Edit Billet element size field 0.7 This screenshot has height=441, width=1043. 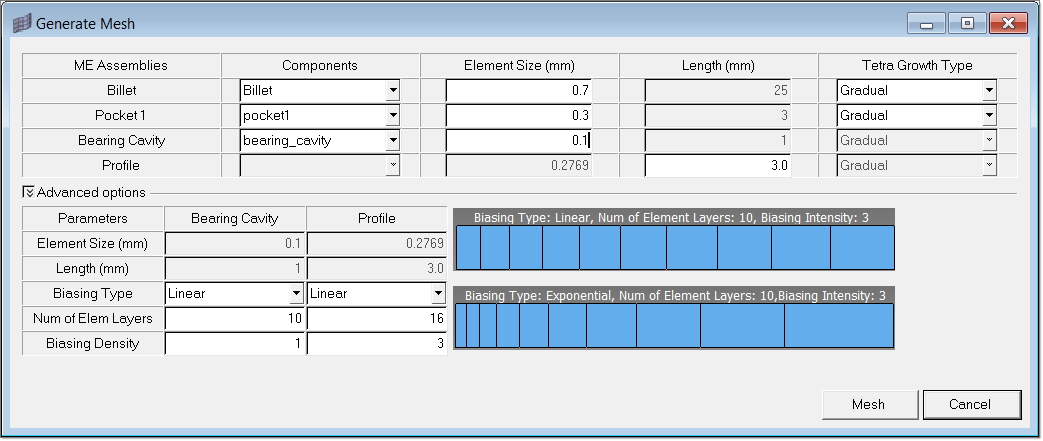click(x=519, y=90)
